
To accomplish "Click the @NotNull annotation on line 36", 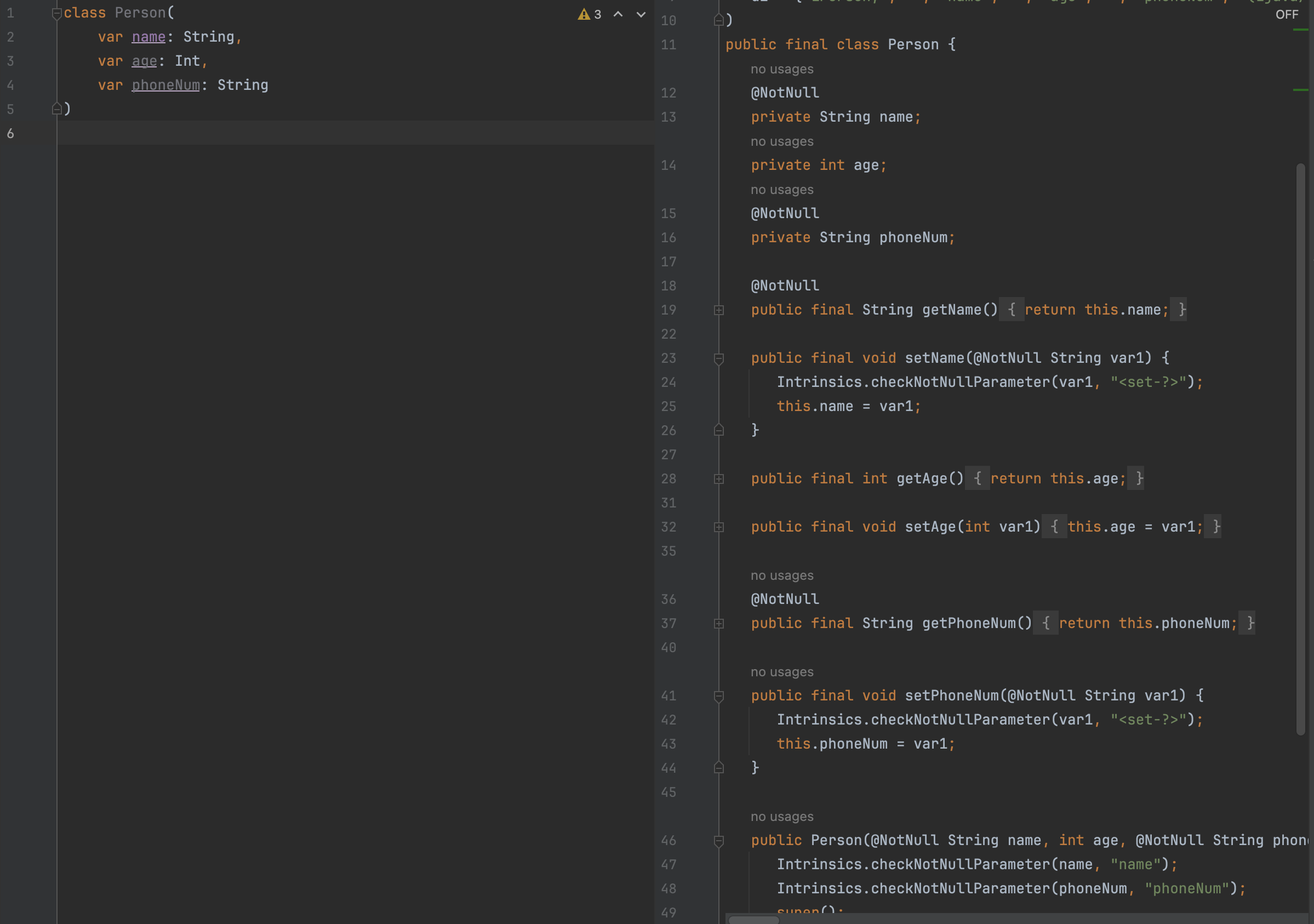I will pos(785,600).
